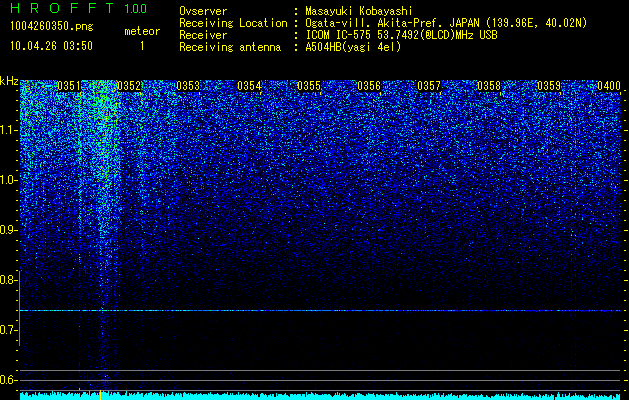Click the 0.6 kHz axis label

click(9, 380)
